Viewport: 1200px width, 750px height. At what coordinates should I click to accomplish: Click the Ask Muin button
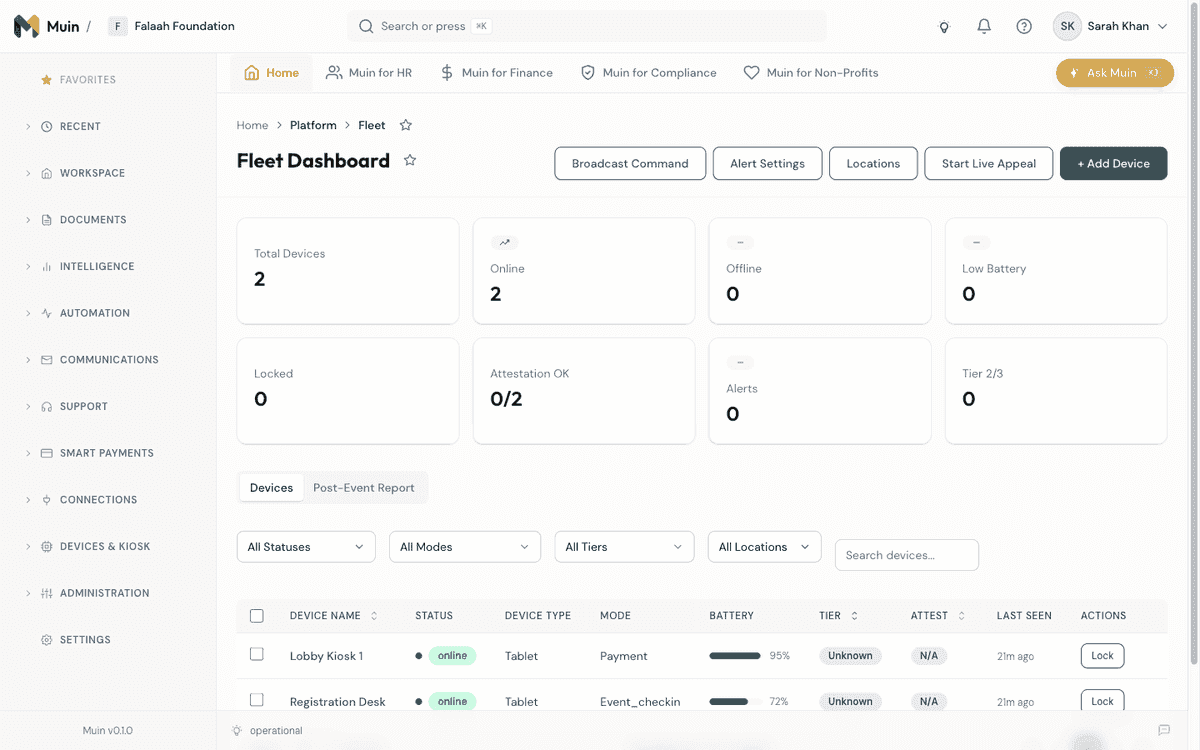click(x=1115, y=73)
